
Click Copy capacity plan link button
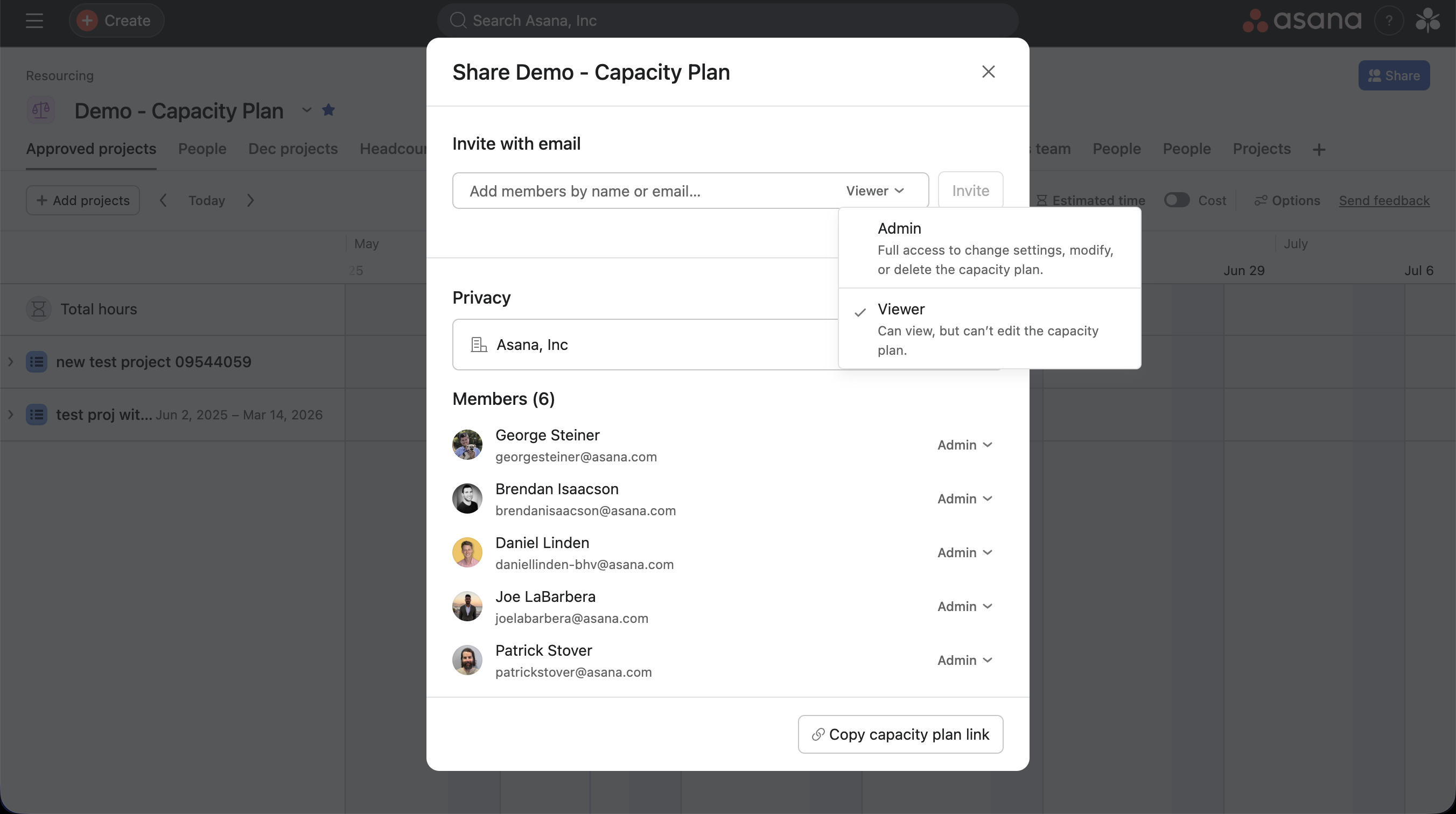click(900, 734)
